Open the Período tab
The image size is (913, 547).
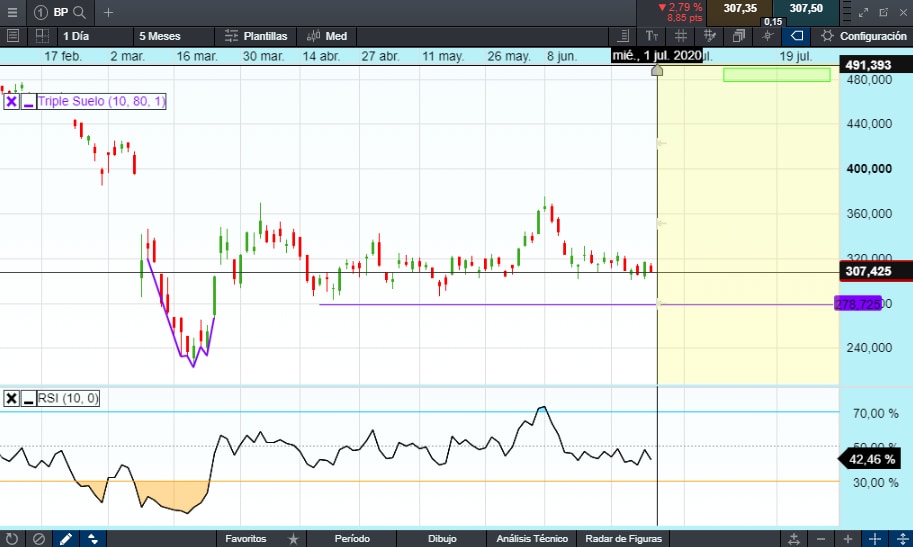[x=352, y=539]
